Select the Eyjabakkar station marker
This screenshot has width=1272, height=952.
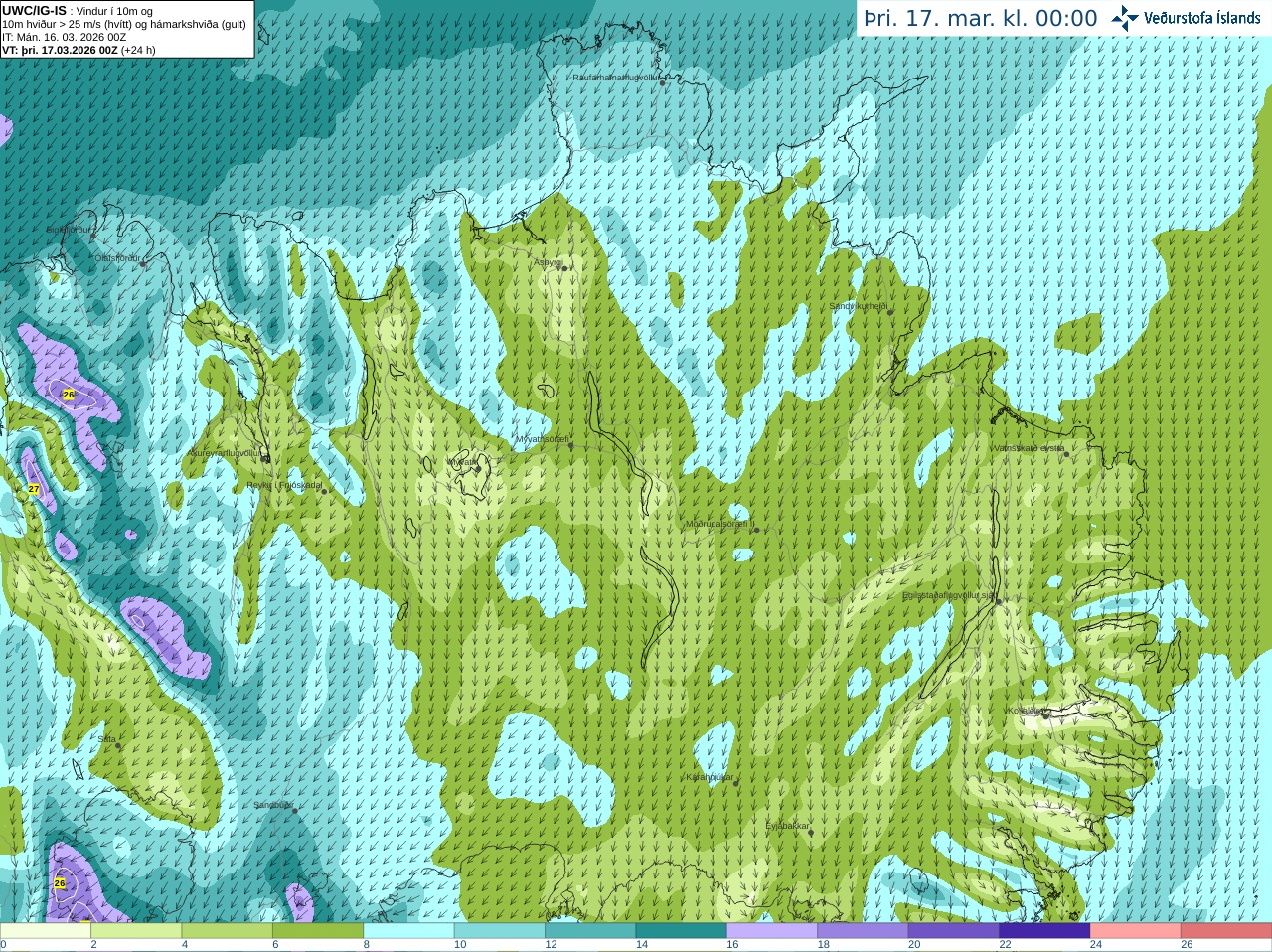(x=811, y=832)
